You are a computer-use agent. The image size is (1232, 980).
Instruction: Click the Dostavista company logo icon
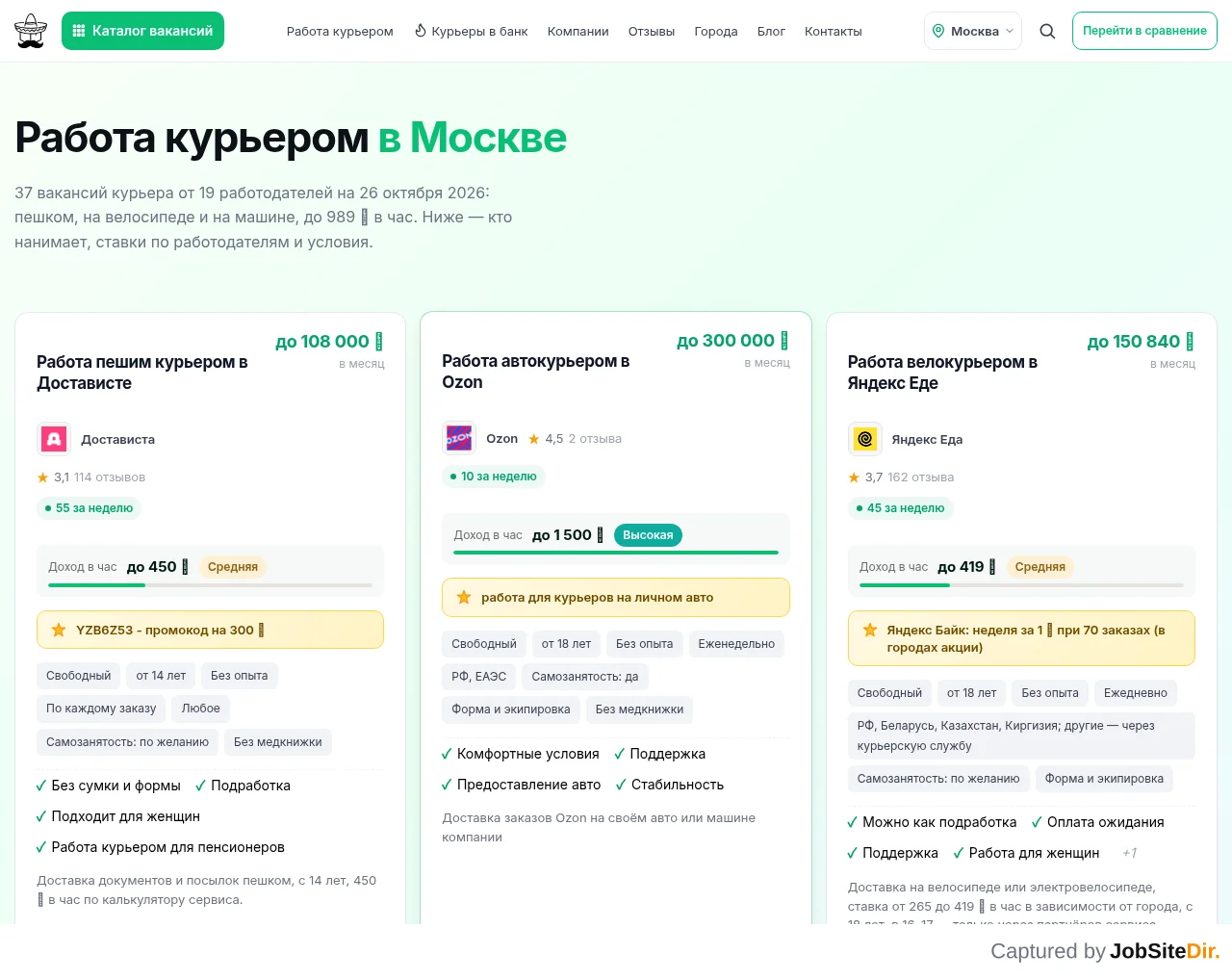[x=54, y=439]
